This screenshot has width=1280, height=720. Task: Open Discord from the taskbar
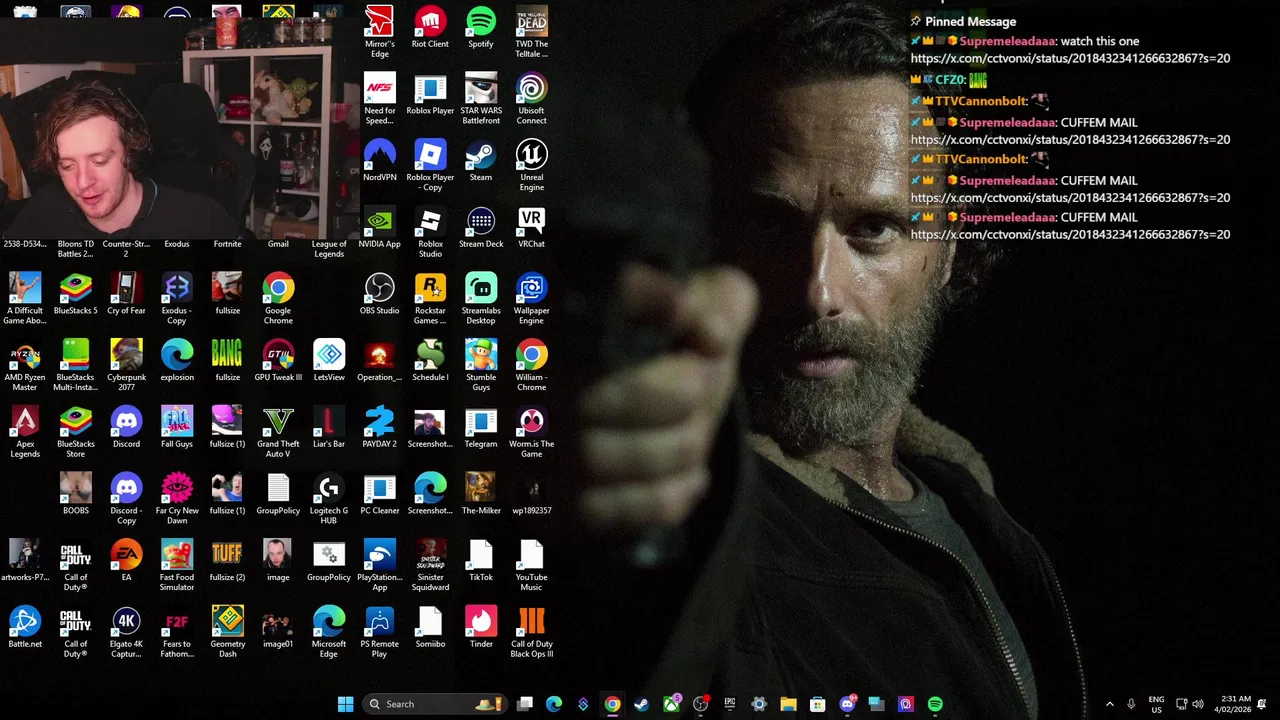point(847,704)
